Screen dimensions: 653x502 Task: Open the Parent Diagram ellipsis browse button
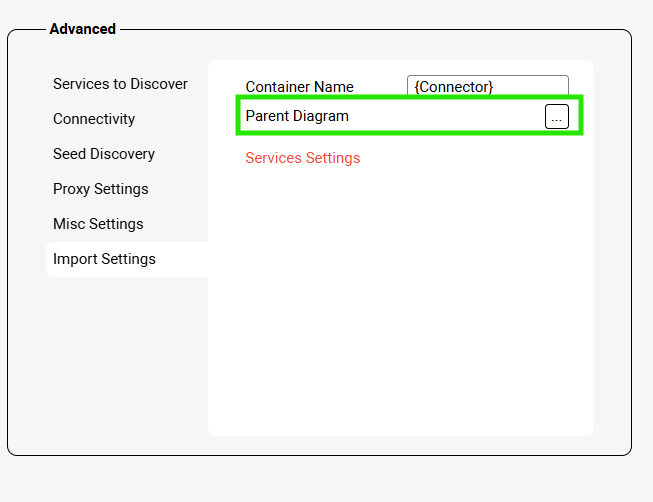tap(556, 117)
